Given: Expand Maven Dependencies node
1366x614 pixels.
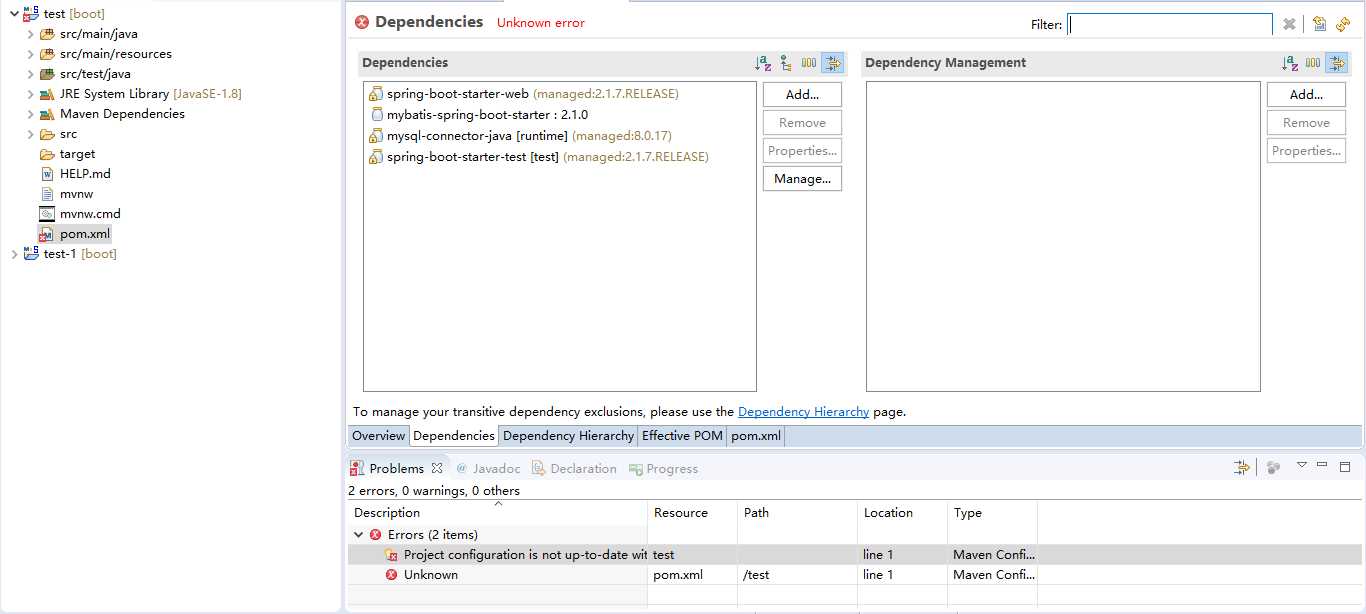Looking at the screenshot, I should 30,114.
